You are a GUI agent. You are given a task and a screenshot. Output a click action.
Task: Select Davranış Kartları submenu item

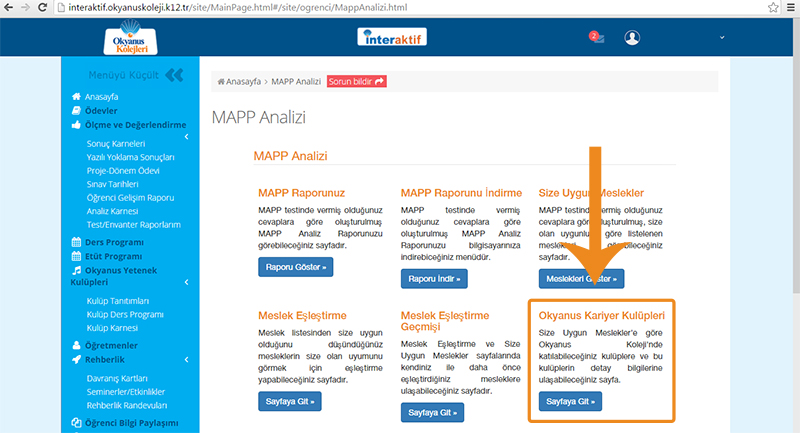(117, 378)
